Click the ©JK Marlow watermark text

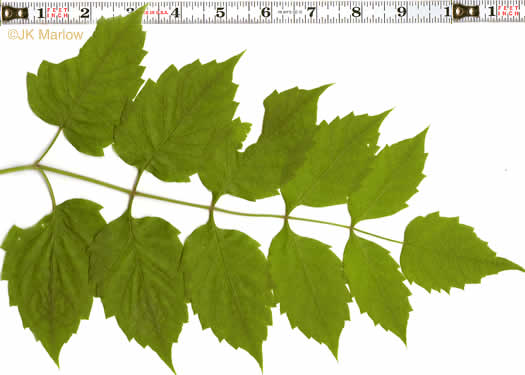pyautogui.click(x=45, y=35)
